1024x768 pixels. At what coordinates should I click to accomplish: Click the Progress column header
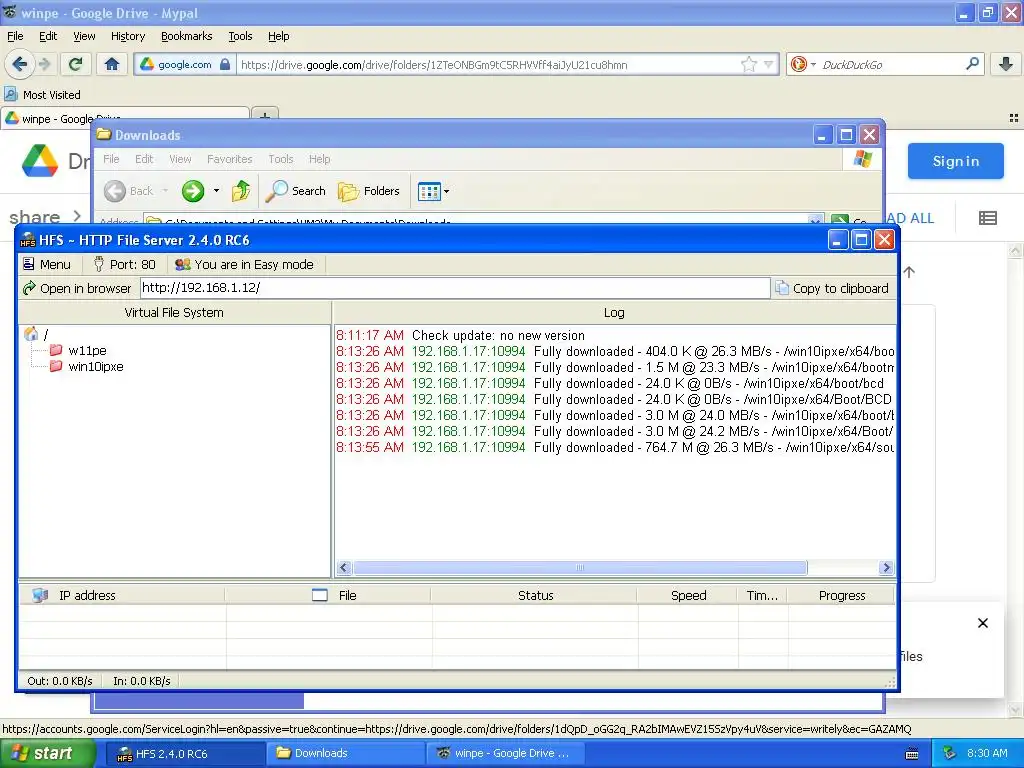(841, 595)
